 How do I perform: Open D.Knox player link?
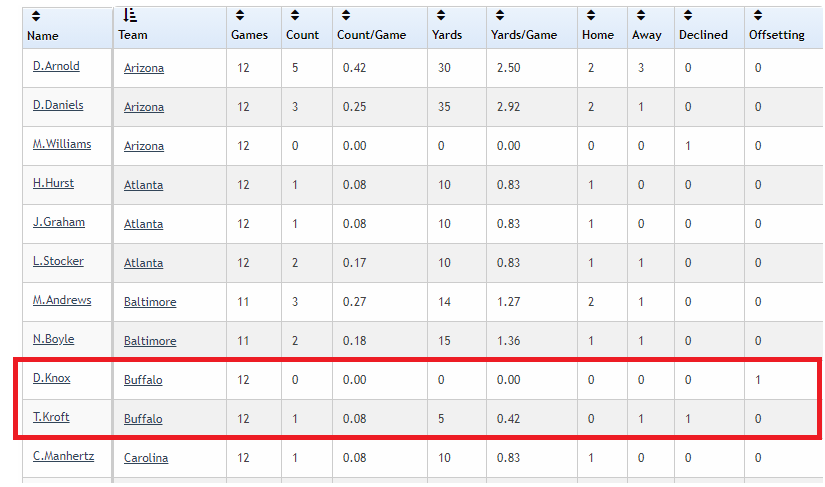pyautogui.click(x=52, y=378)
